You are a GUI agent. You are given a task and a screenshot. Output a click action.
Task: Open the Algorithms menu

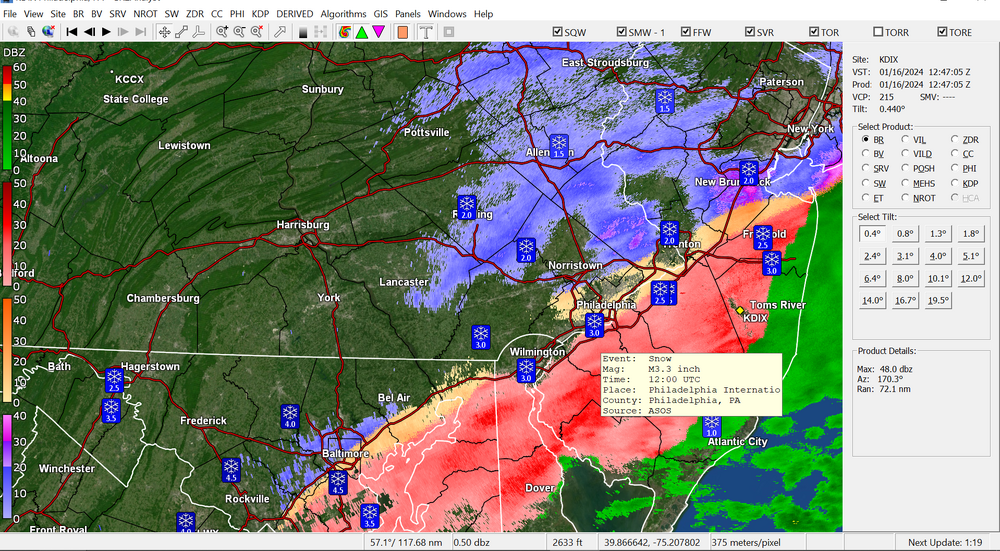tap(343, 13)
